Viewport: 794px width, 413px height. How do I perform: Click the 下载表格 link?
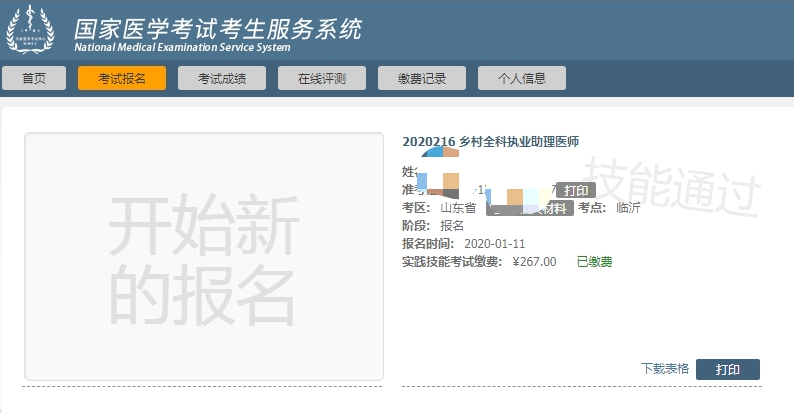click(665, 369)
